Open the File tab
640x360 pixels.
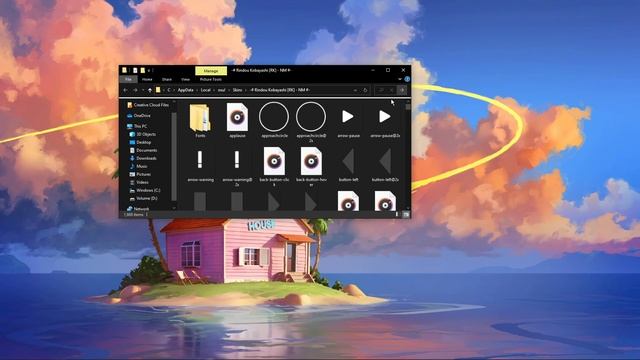129,79
